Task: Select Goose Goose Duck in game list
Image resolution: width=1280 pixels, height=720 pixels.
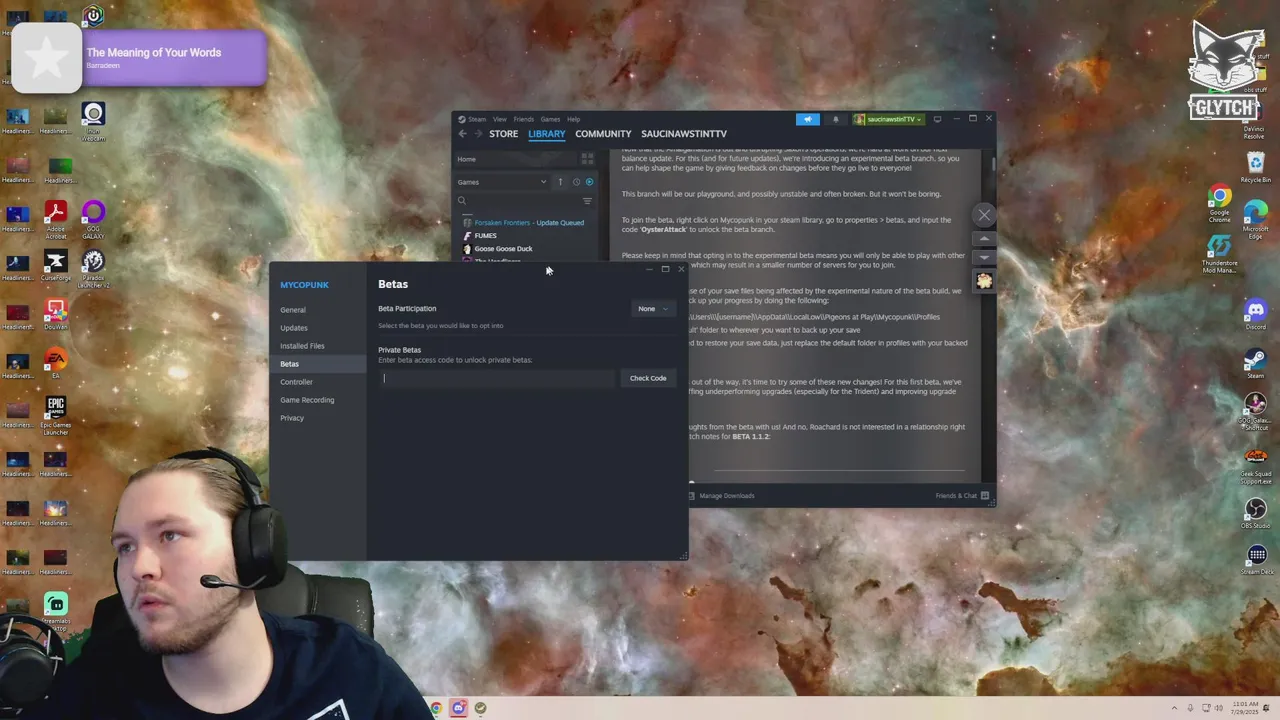Action: pos(503,249)
